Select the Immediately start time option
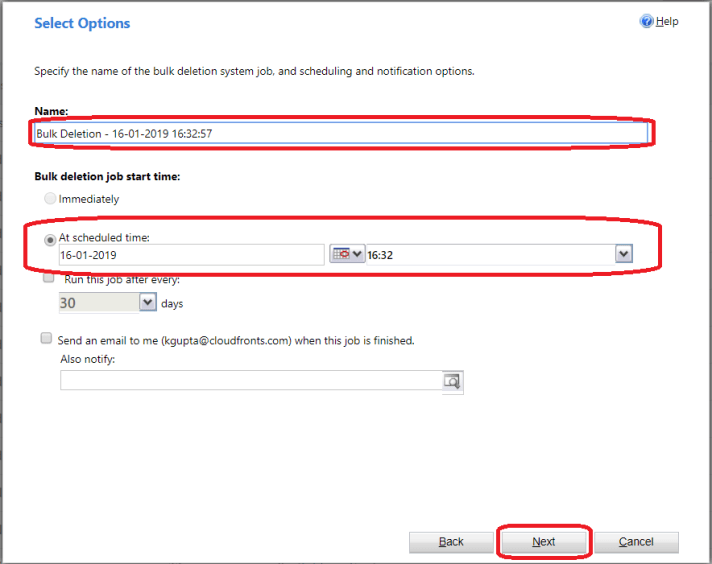Viewport: 712px width, 564px height. coord(50,199)
